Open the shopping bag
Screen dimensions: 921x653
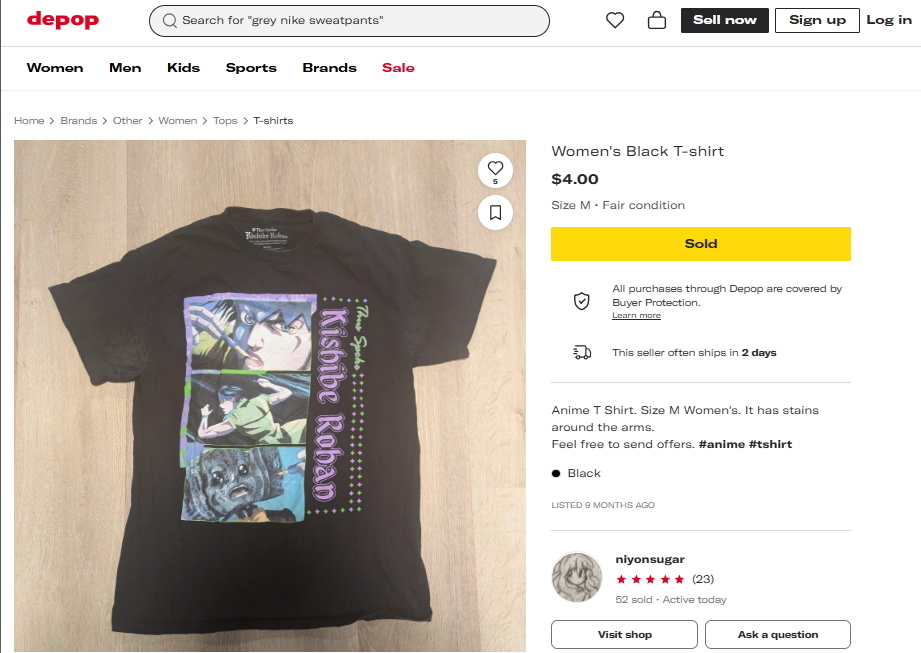point(657,20)
